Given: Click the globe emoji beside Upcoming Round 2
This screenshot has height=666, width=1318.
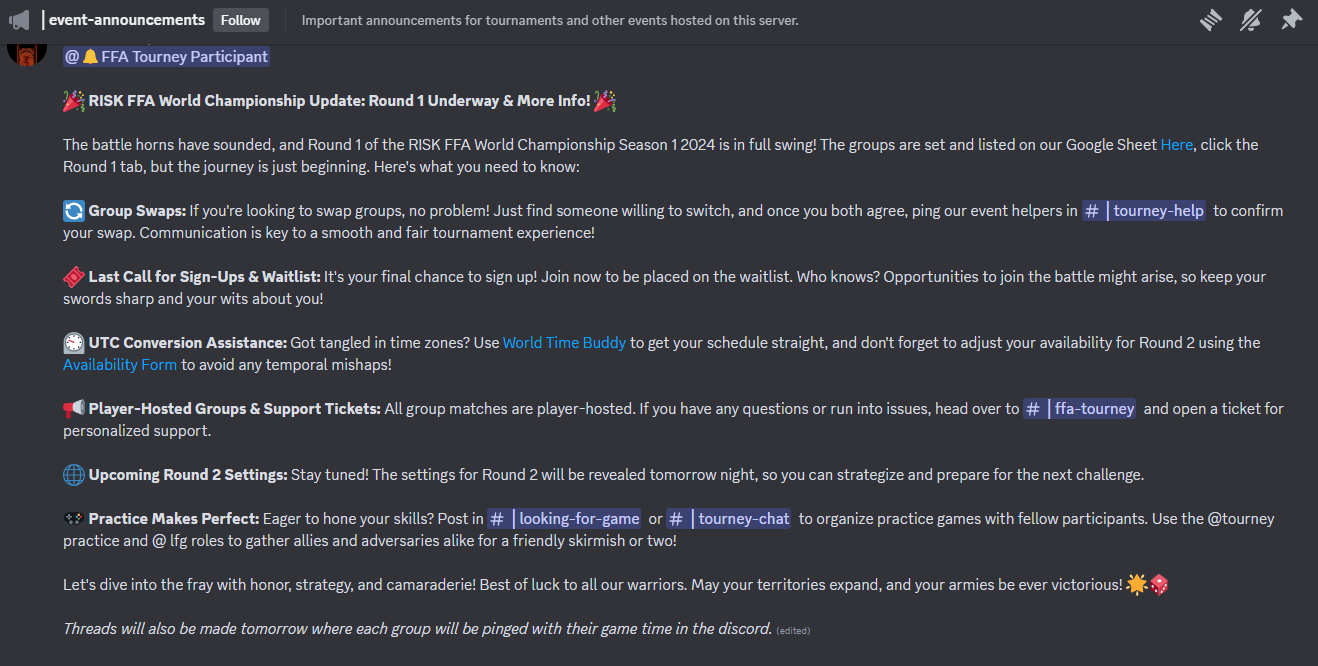Looking at the screenshot, I should [74, 475].
